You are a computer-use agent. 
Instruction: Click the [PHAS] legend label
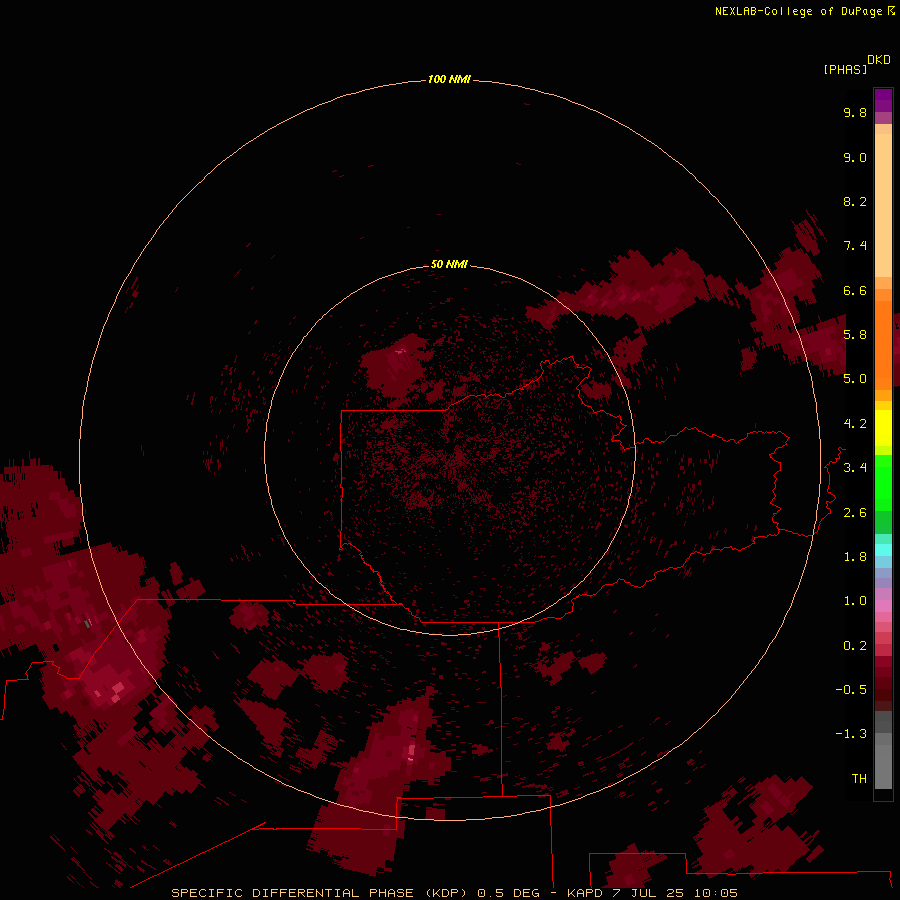tap(845, 69)
